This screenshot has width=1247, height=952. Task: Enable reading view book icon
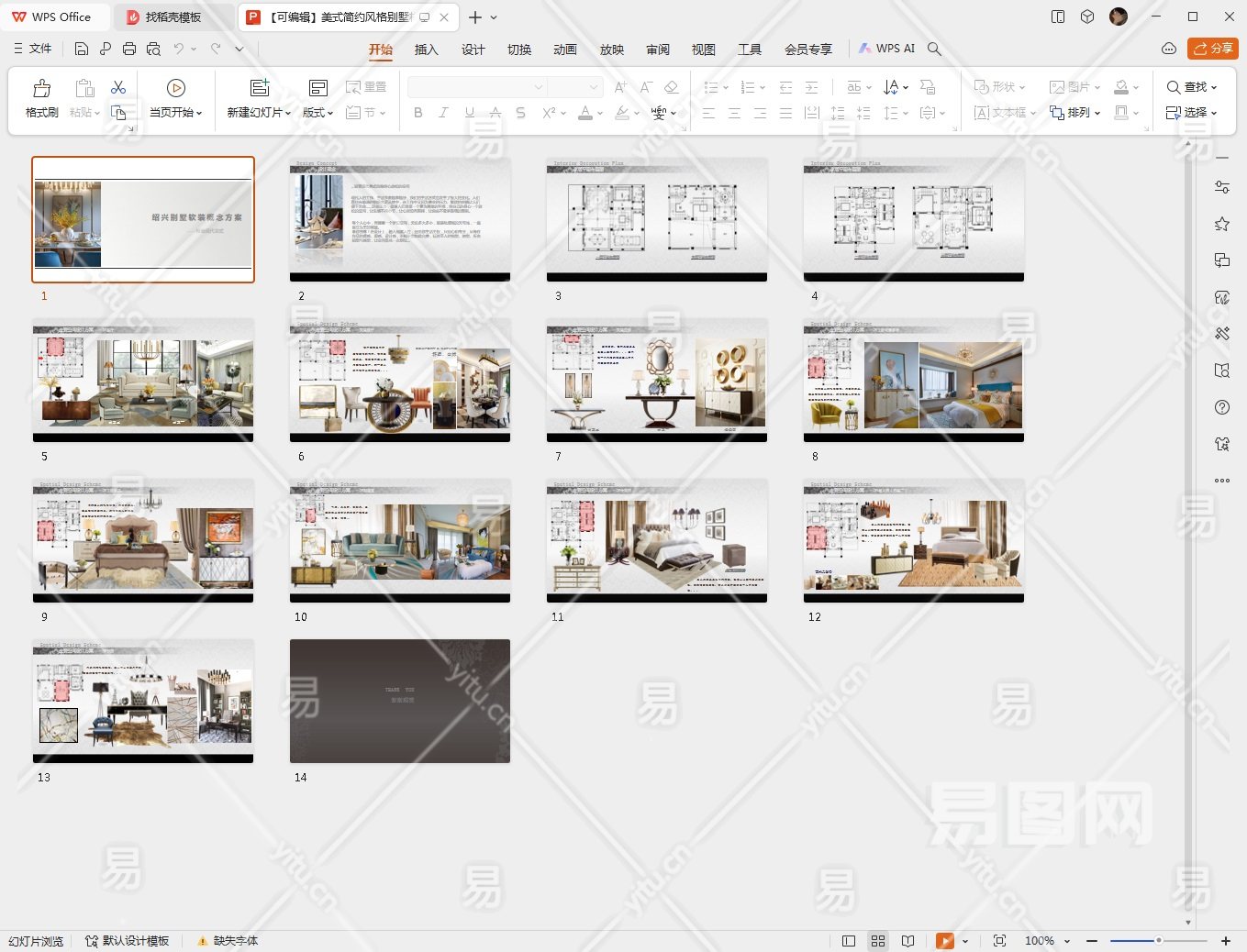[x=907, y=941]
